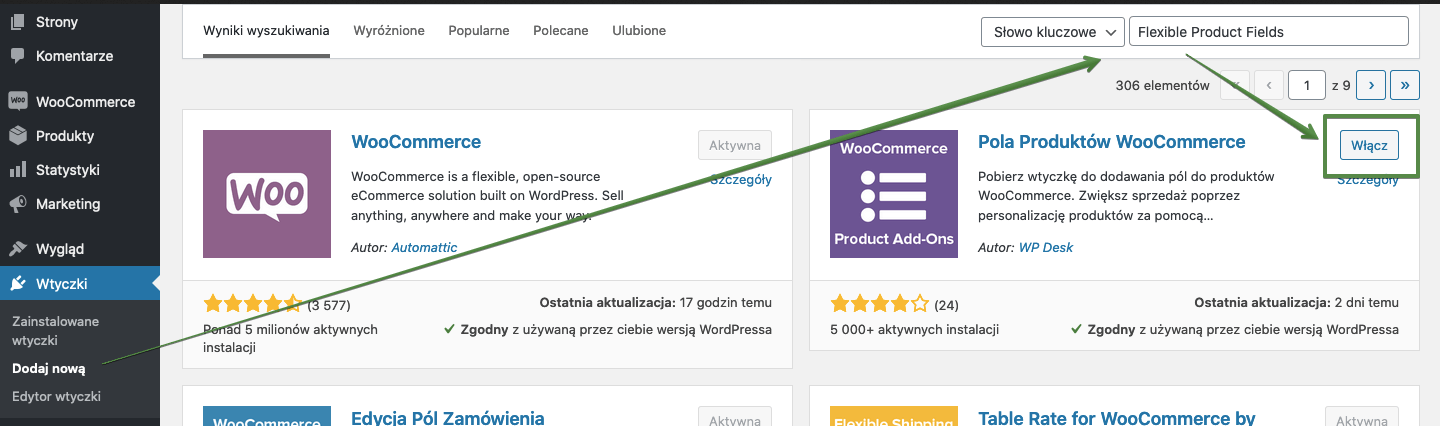1440x426 pixels.
Task: Click WooCommerce card star rating
Action: pyautogui.click(x=252, y=304)
